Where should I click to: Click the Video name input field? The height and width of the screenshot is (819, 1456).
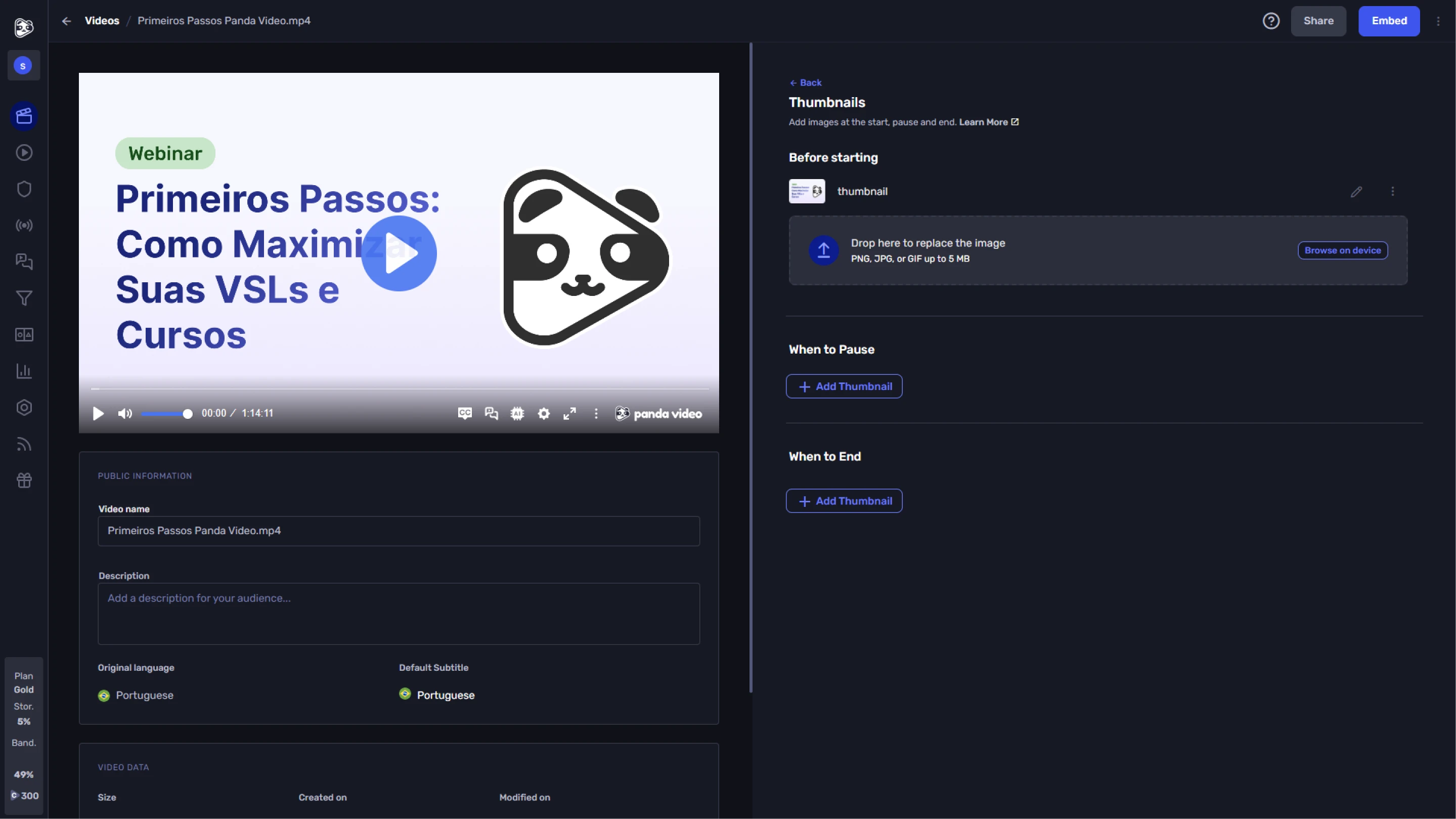(399, 531)
